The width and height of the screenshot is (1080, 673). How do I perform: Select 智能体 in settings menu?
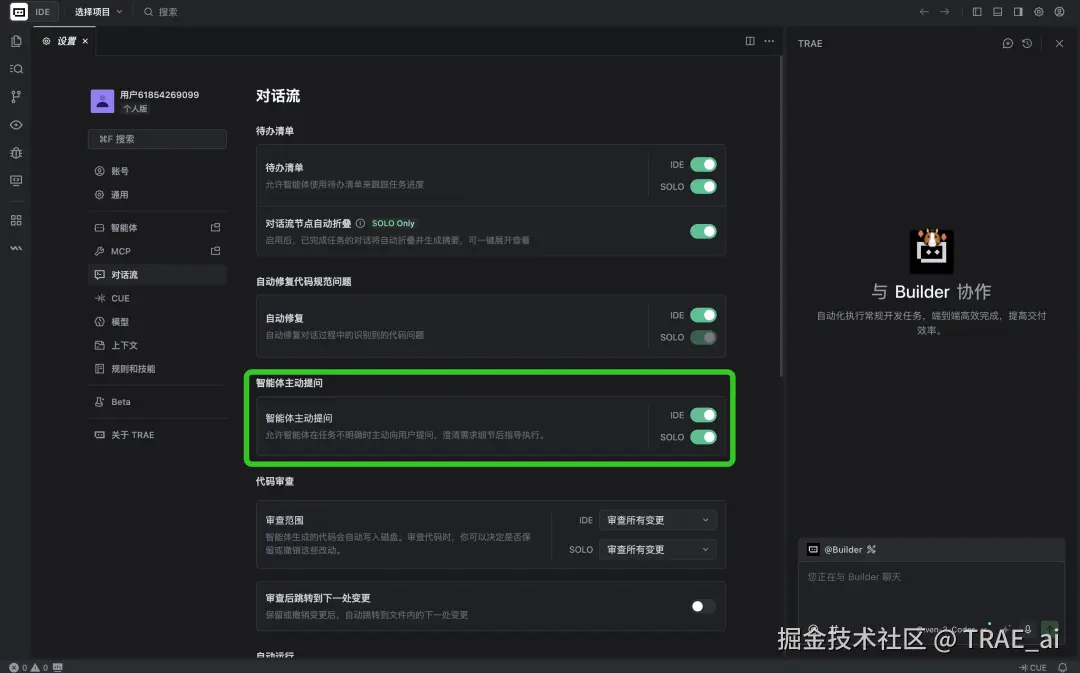158,227
